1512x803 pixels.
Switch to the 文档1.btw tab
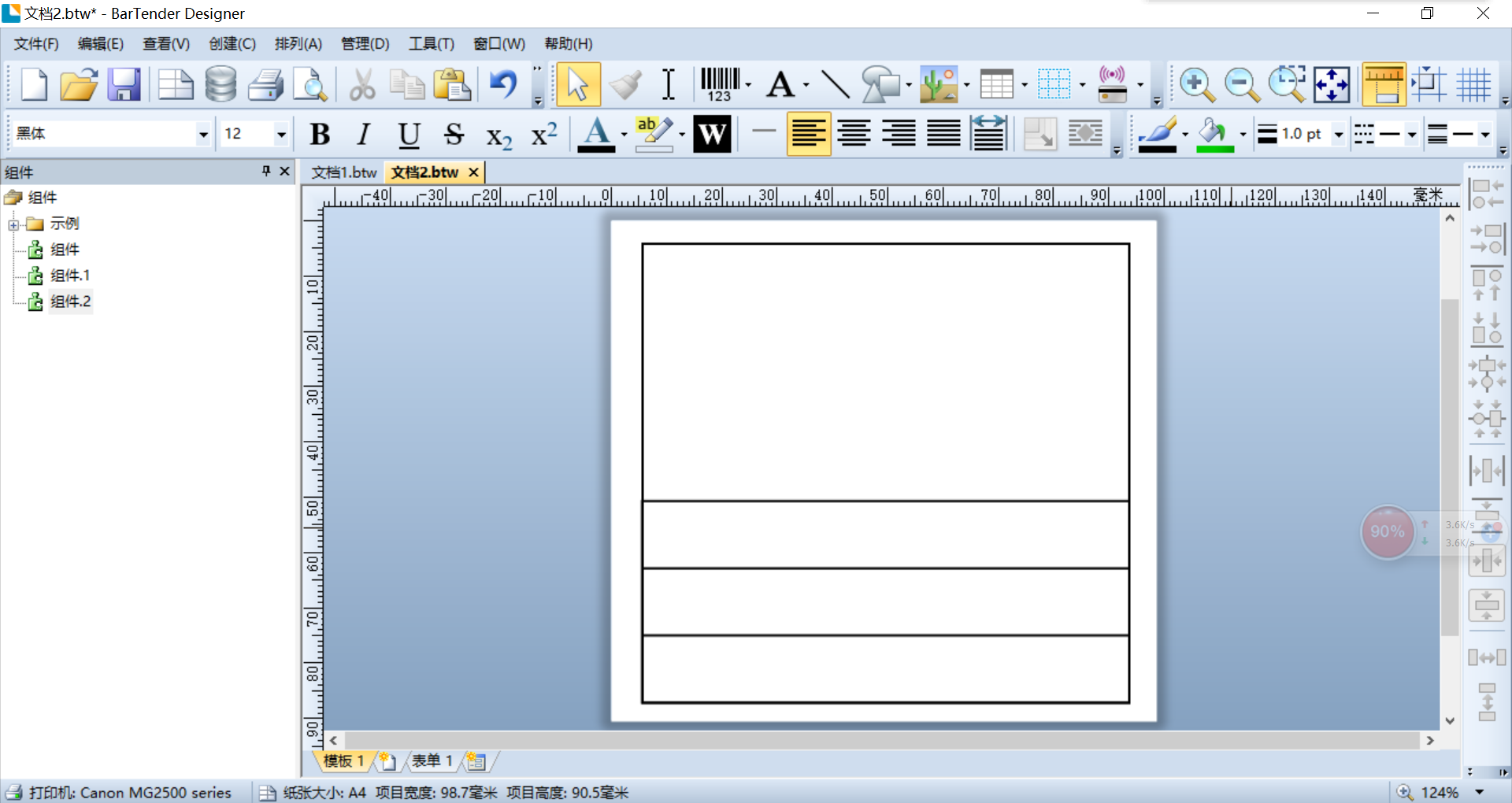344,172
